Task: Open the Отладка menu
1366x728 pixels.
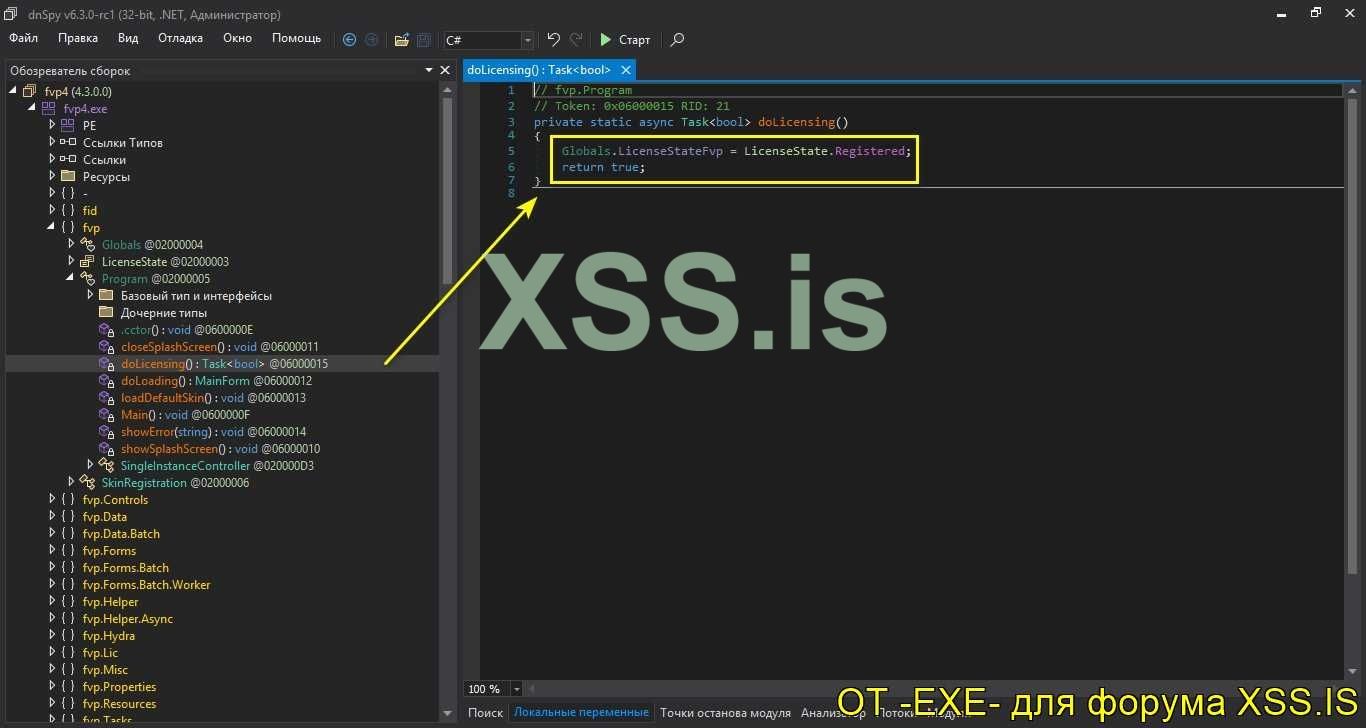Action: (x=180, y=38)
